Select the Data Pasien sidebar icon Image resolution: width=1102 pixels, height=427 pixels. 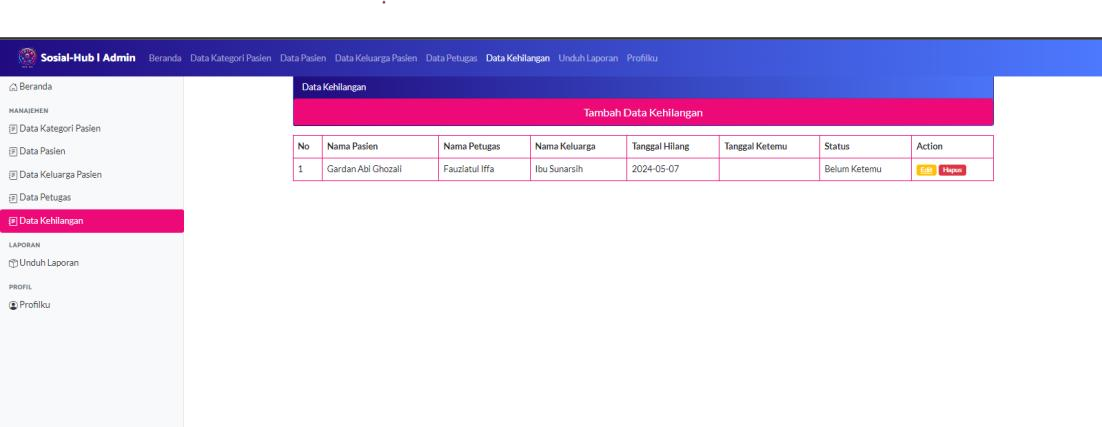click(x=7, y=151)
